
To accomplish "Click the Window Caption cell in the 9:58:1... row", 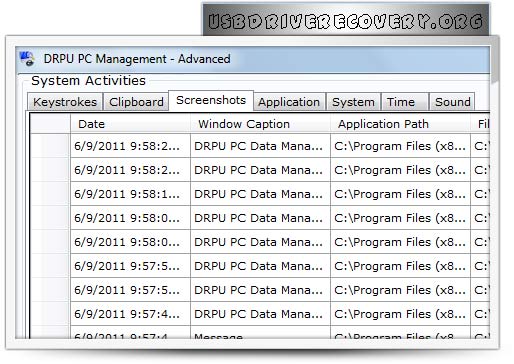I will (260, 194).
